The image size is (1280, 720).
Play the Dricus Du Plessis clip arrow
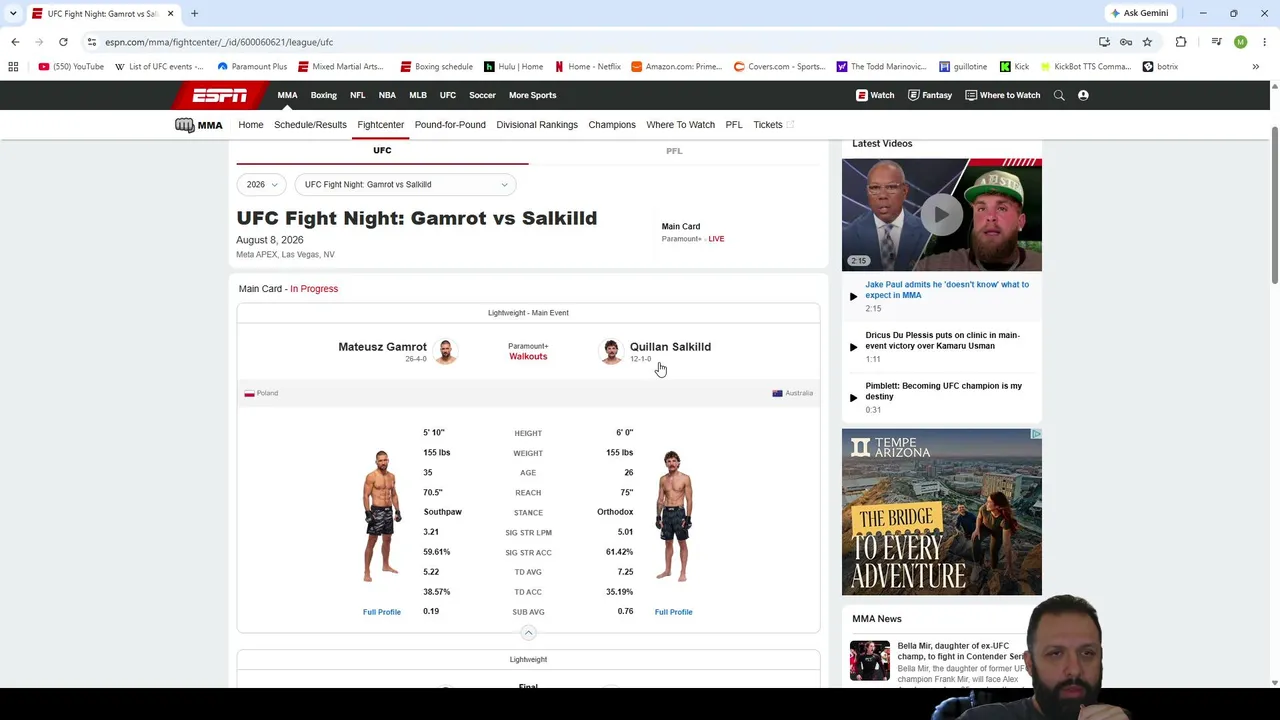click(x=853, y=347)
